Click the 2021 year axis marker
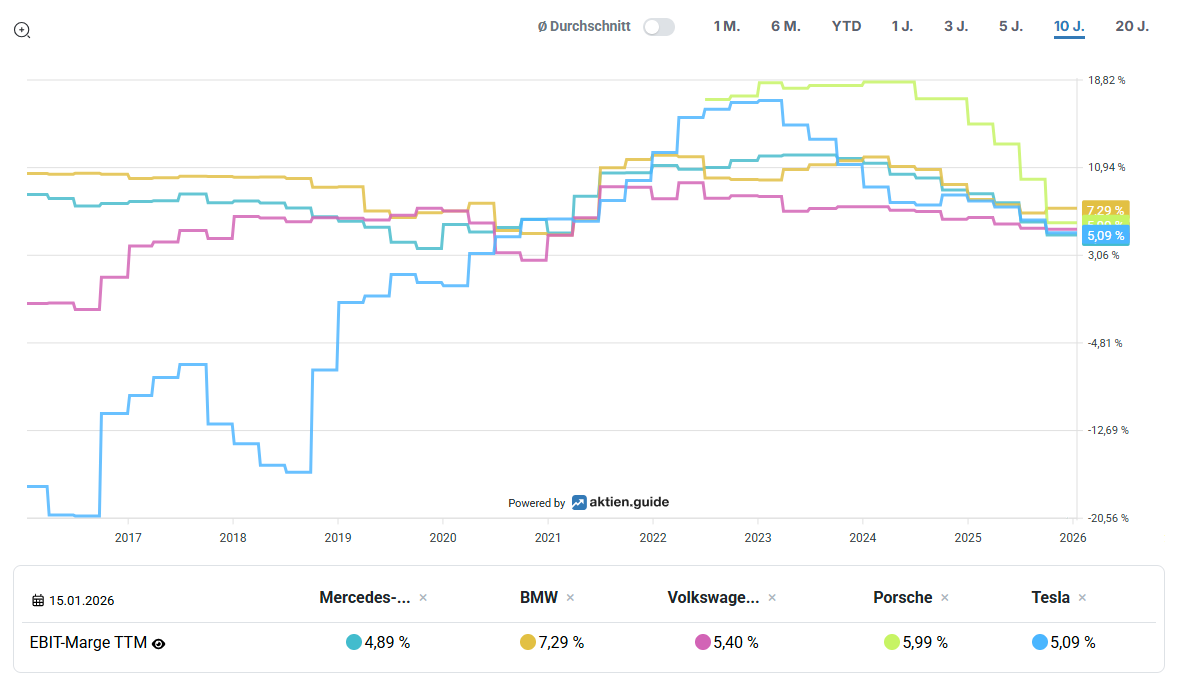 [548, 537]
